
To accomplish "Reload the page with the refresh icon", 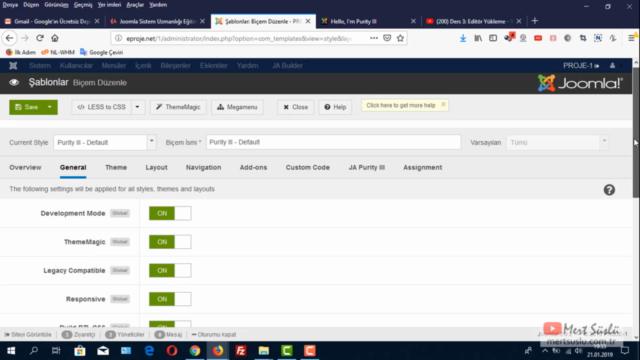I will click(40, 38).
